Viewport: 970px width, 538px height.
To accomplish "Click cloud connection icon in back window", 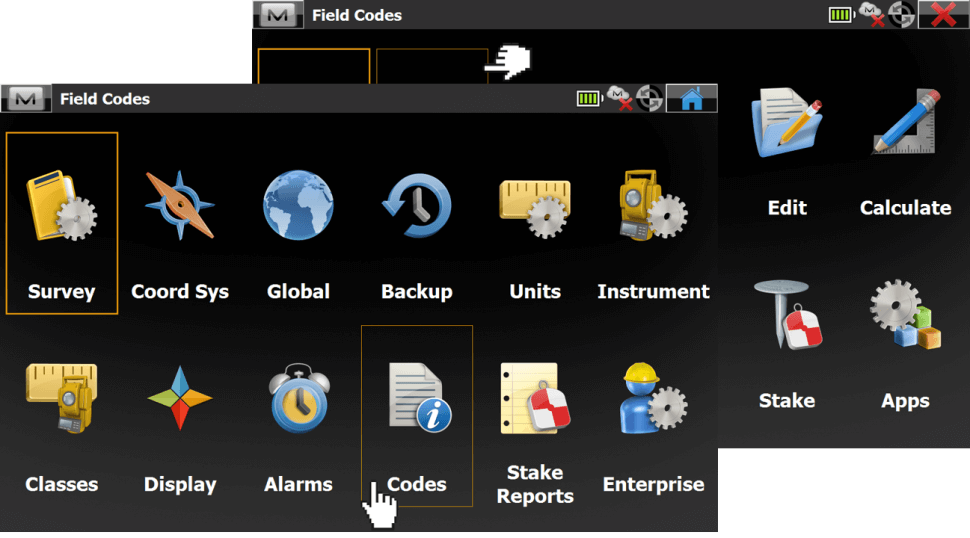I will click(871, 14).
